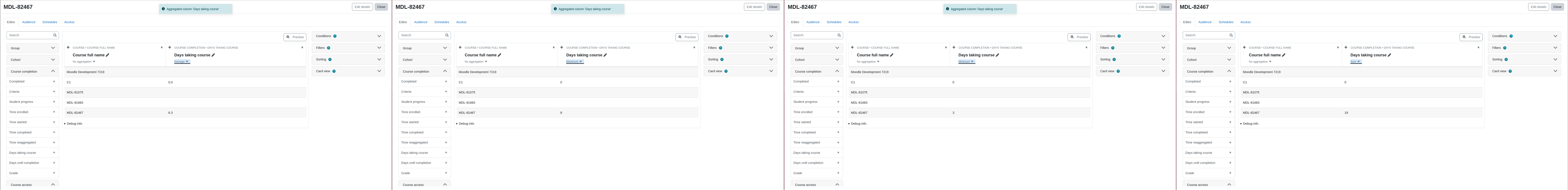Add Completed column in the Sum aggregation panel
Viewport: 1568px width, 190px height.
[x=1230, y=81]
